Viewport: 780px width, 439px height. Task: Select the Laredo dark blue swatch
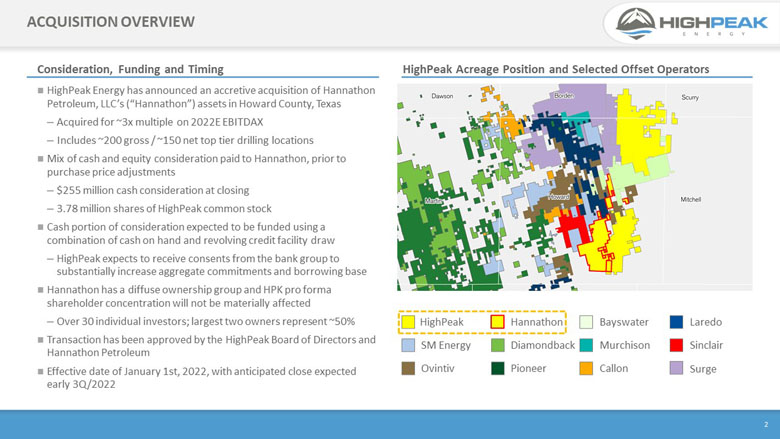tap(676, 322)
